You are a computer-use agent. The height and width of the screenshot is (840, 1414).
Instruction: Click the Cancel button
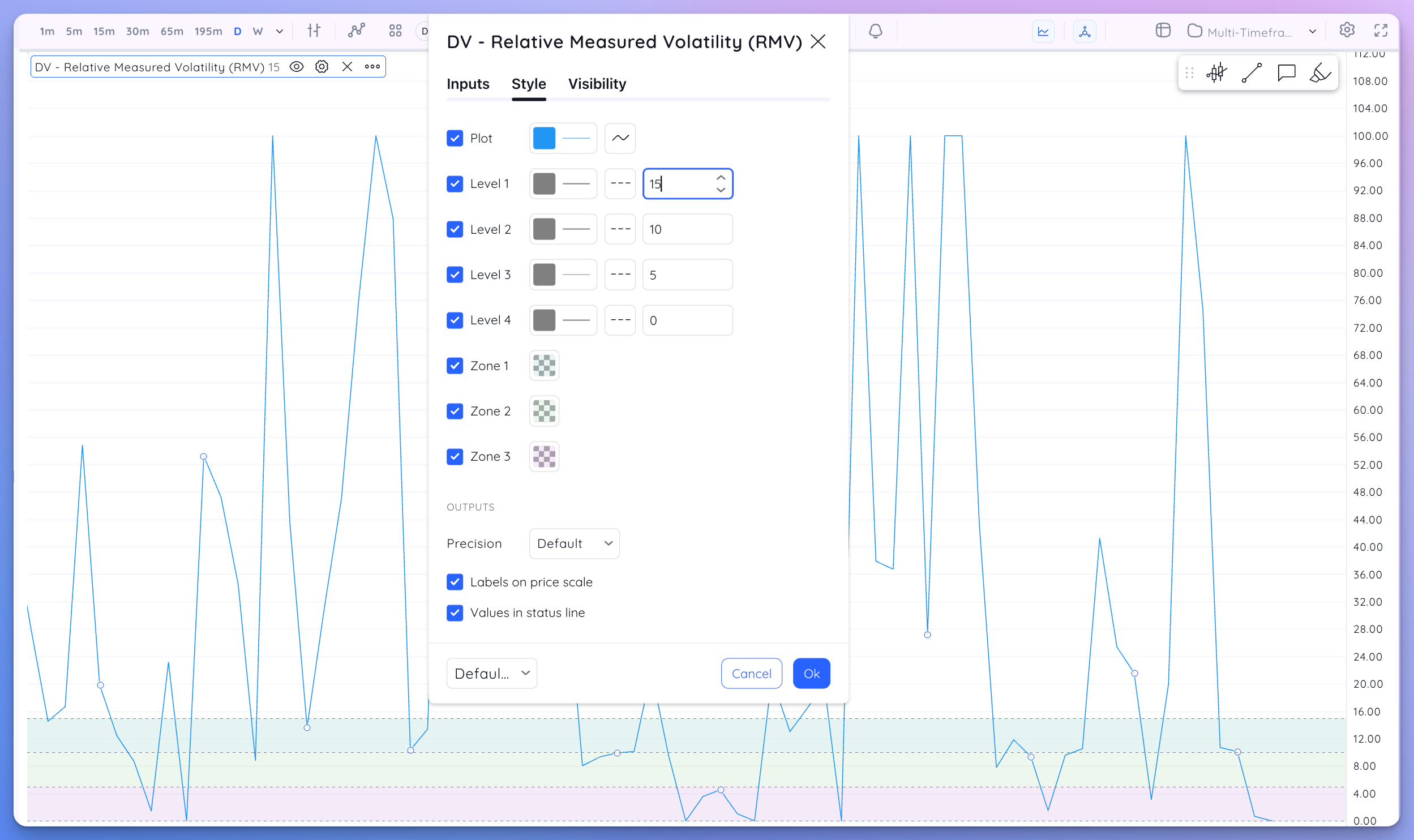(751, 674)
